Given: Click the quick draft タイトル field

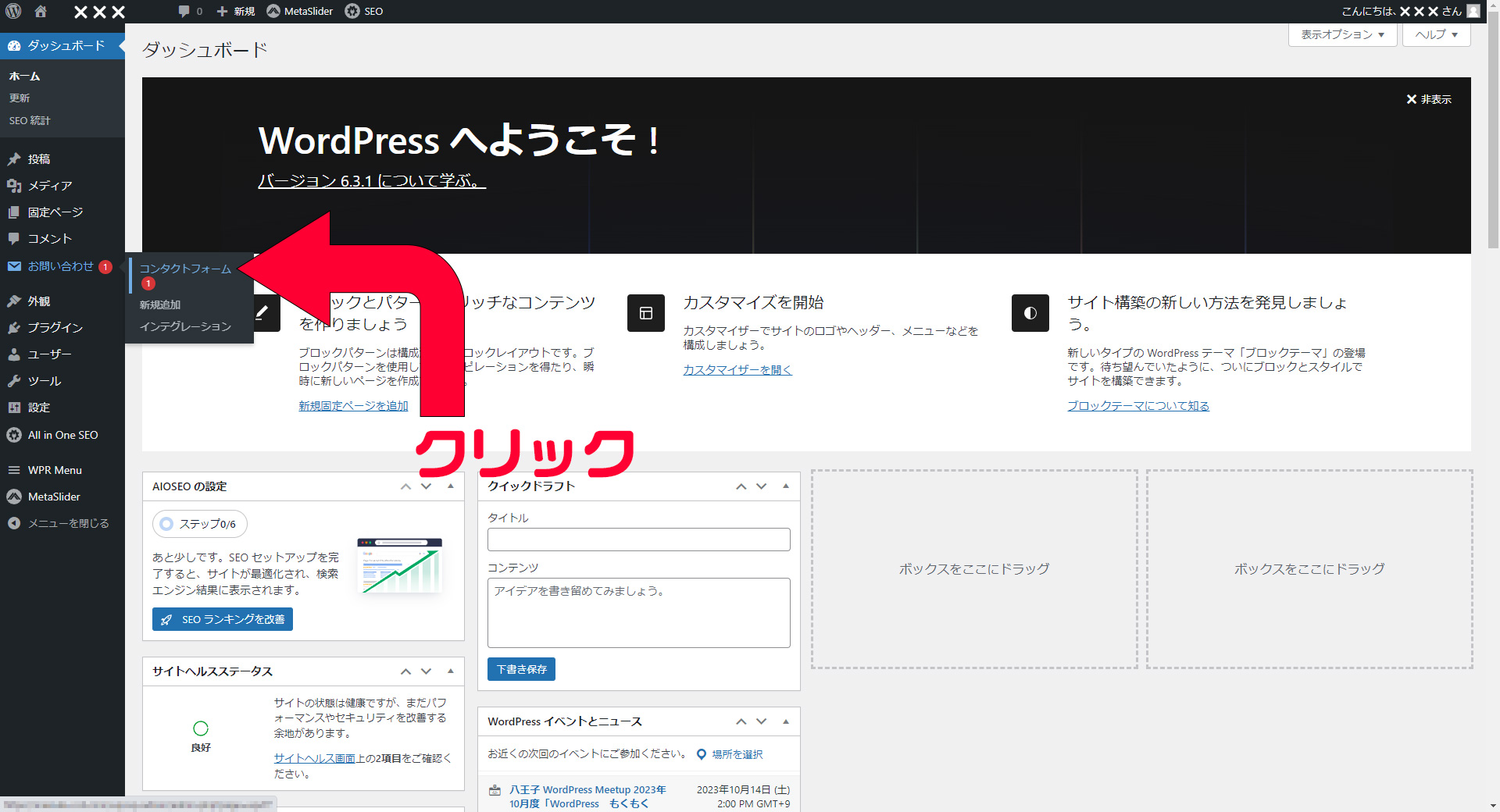Looking at the screenshot, I should [639, 540].
